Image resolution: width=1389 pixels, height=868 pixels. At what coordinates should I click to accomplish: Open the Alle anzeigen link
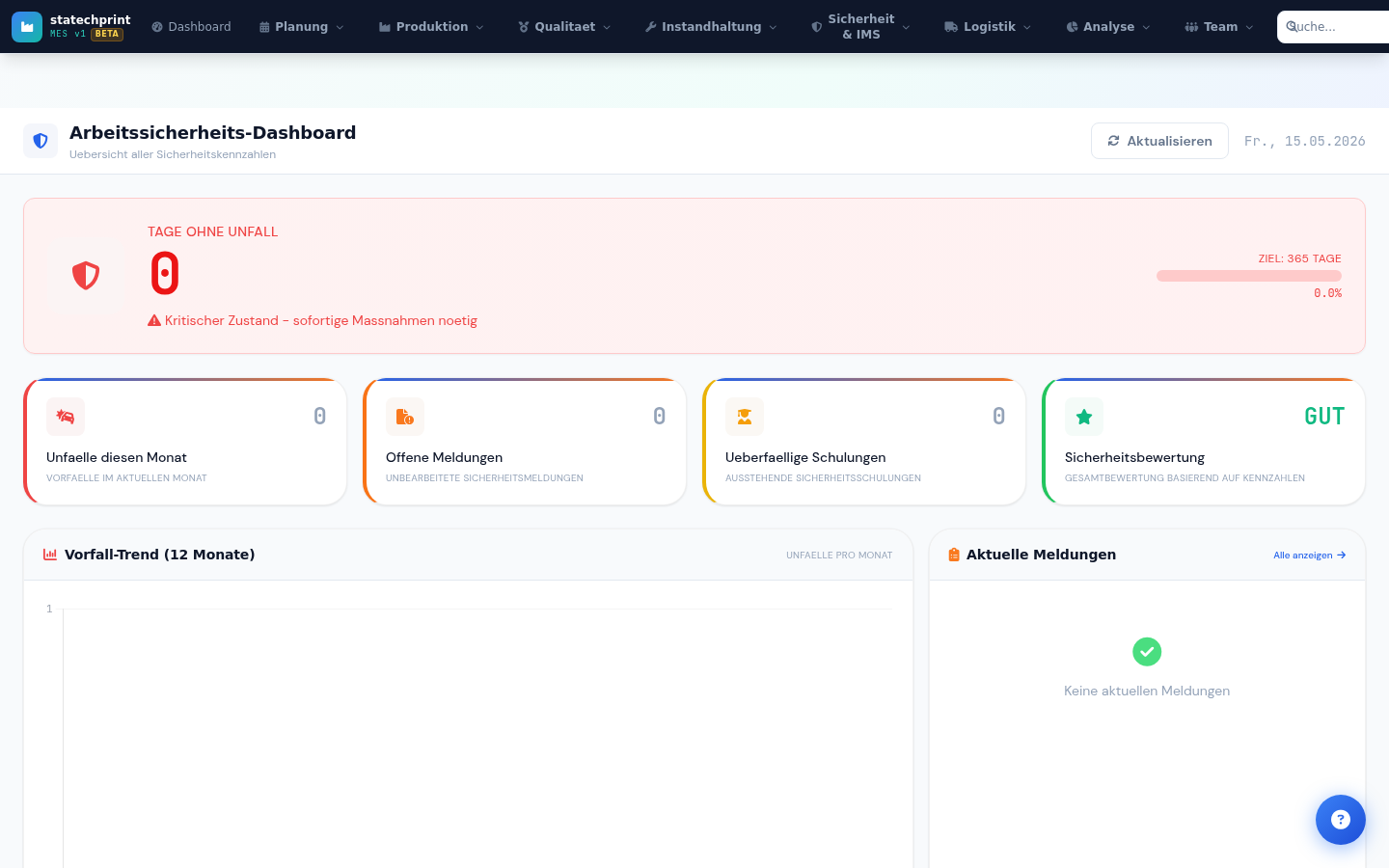coord(1310,556)
